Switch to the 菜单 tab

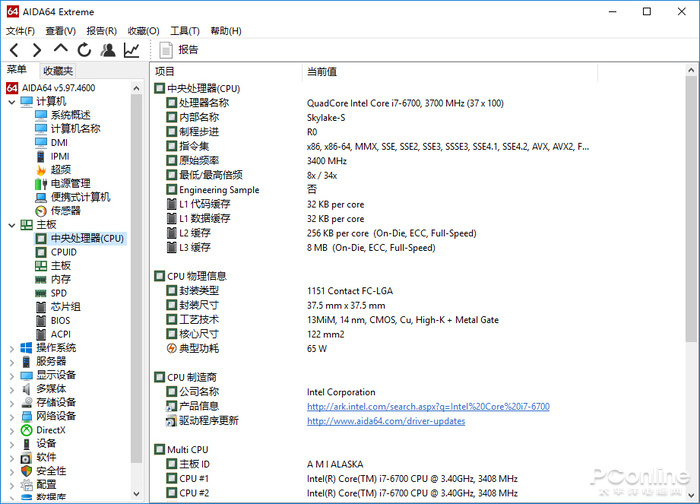tap(17, 69)
